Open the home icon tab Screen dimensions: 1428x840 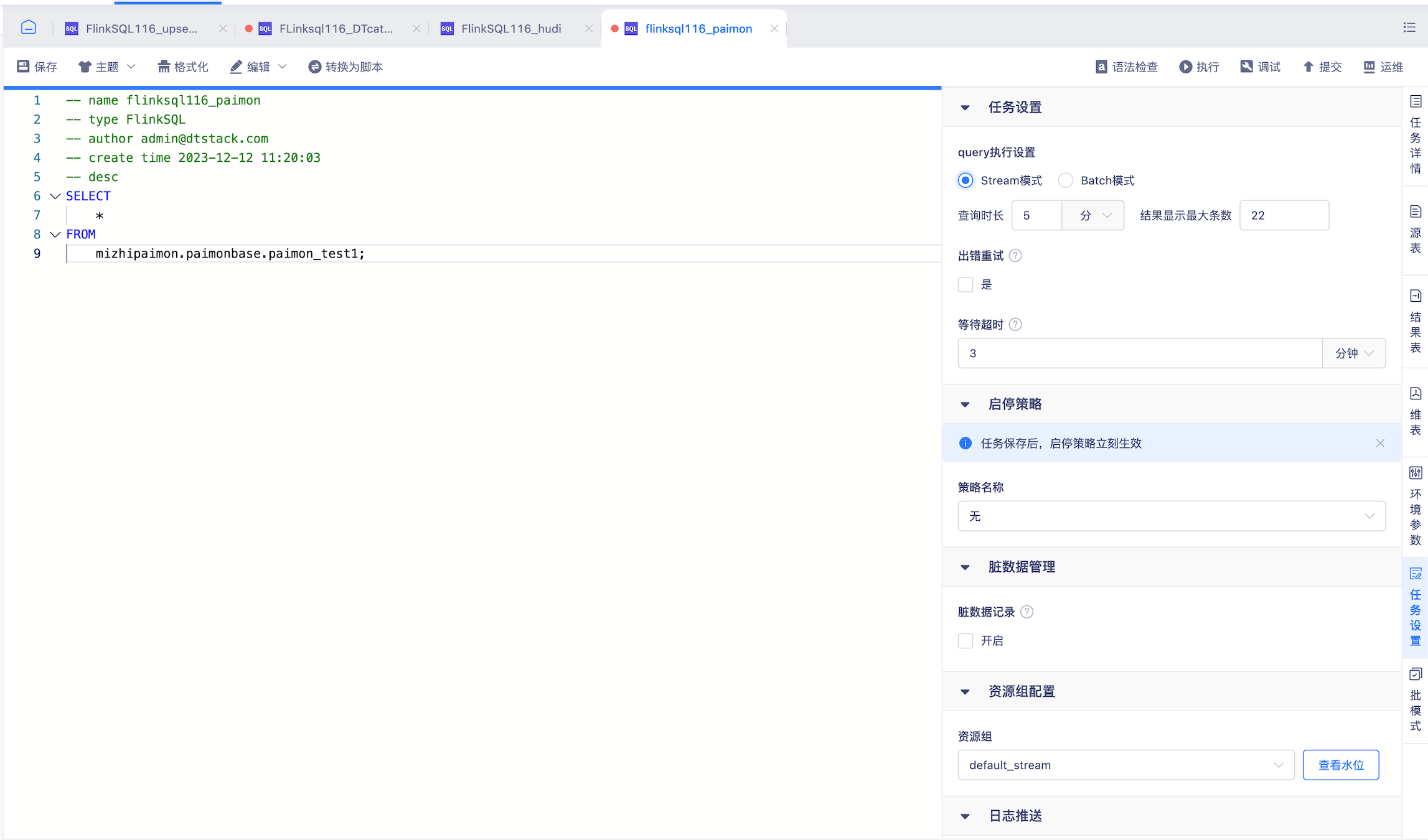coord(28,27)
